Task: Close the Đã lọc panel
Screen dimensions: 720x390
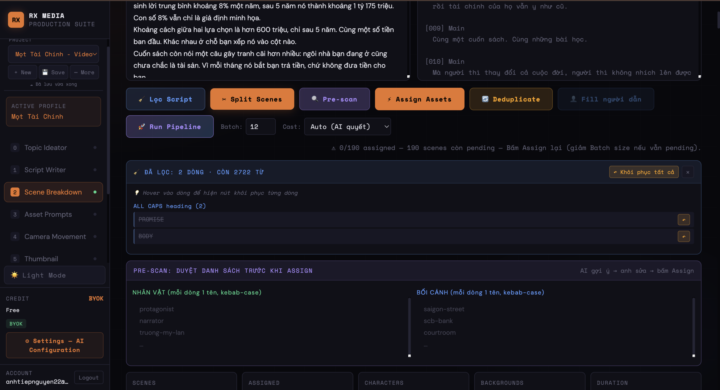Action: coord(687,172)
